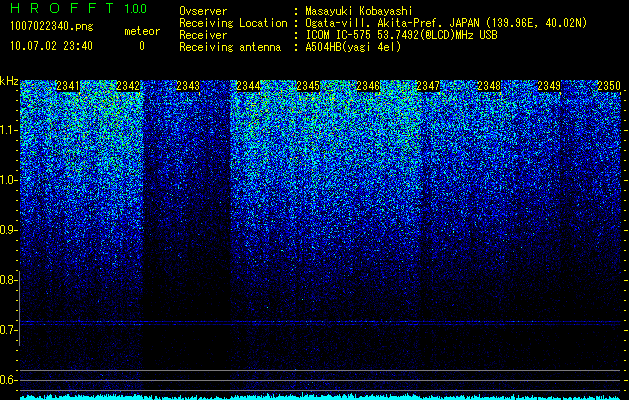This screenshot has width=629, height=400.
Task: Click the kHz axis unit label
Action: [9, 81]
